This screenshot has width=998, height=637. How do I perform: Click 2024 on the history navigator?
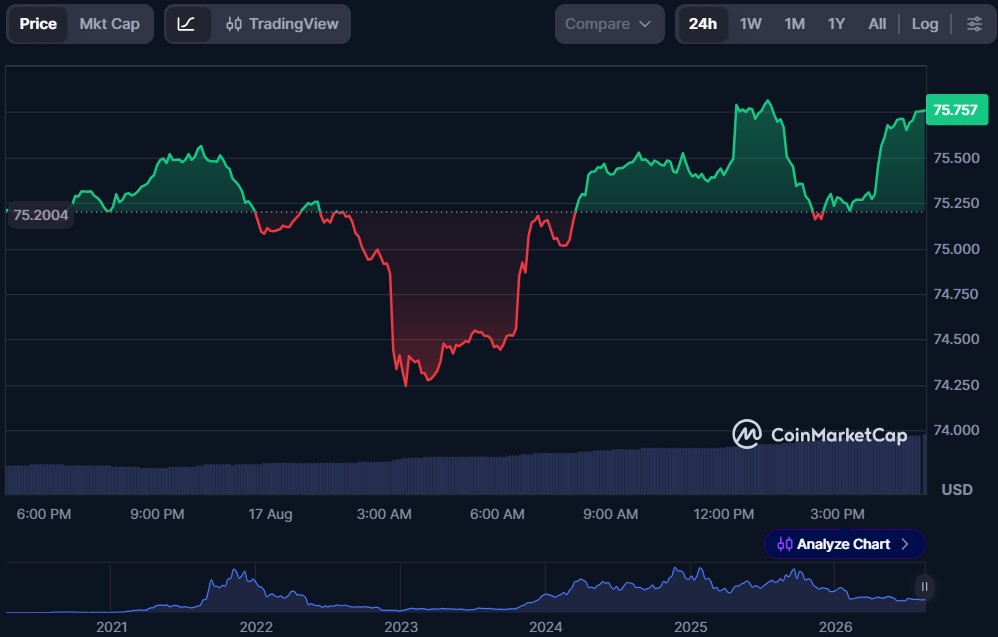pyautogui.click(x=545, y=627)
